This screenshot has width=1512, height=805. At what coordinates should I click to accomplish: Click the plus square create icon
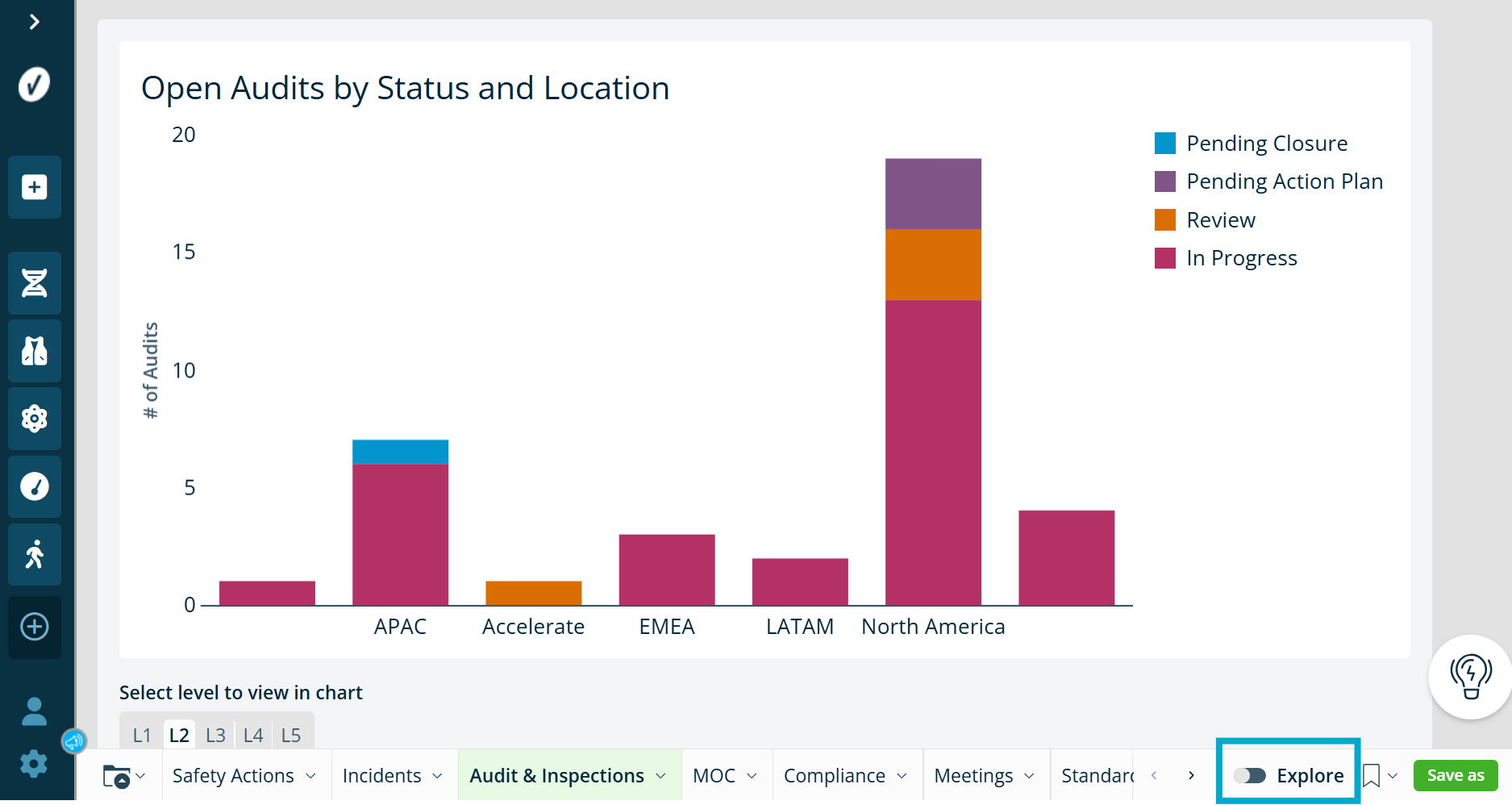pos(34,187)
